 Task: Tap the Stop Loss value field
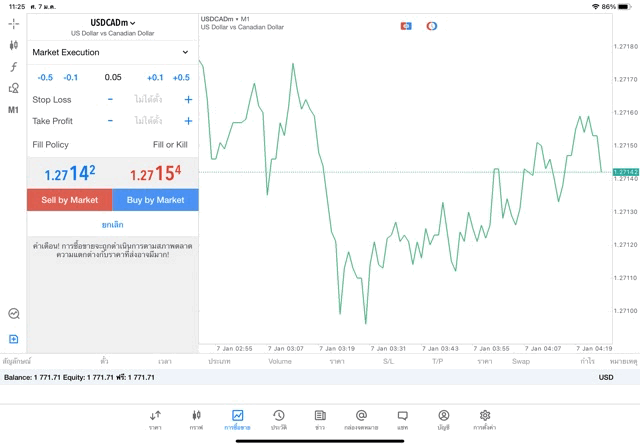pyautogui.click(x=148, y=99)
